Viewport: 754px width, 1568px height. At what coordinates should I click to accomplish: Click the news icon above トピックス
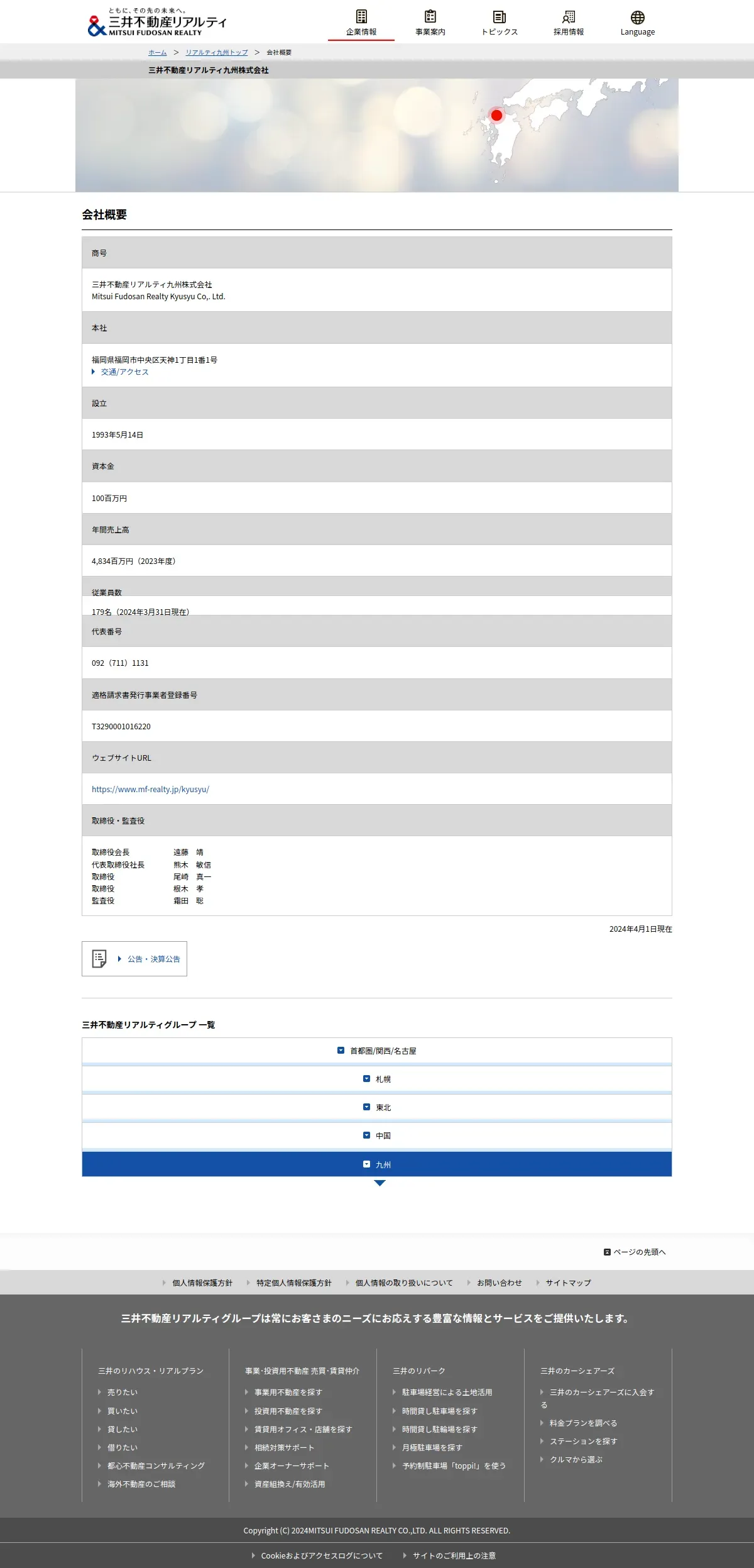coord(500,16)
